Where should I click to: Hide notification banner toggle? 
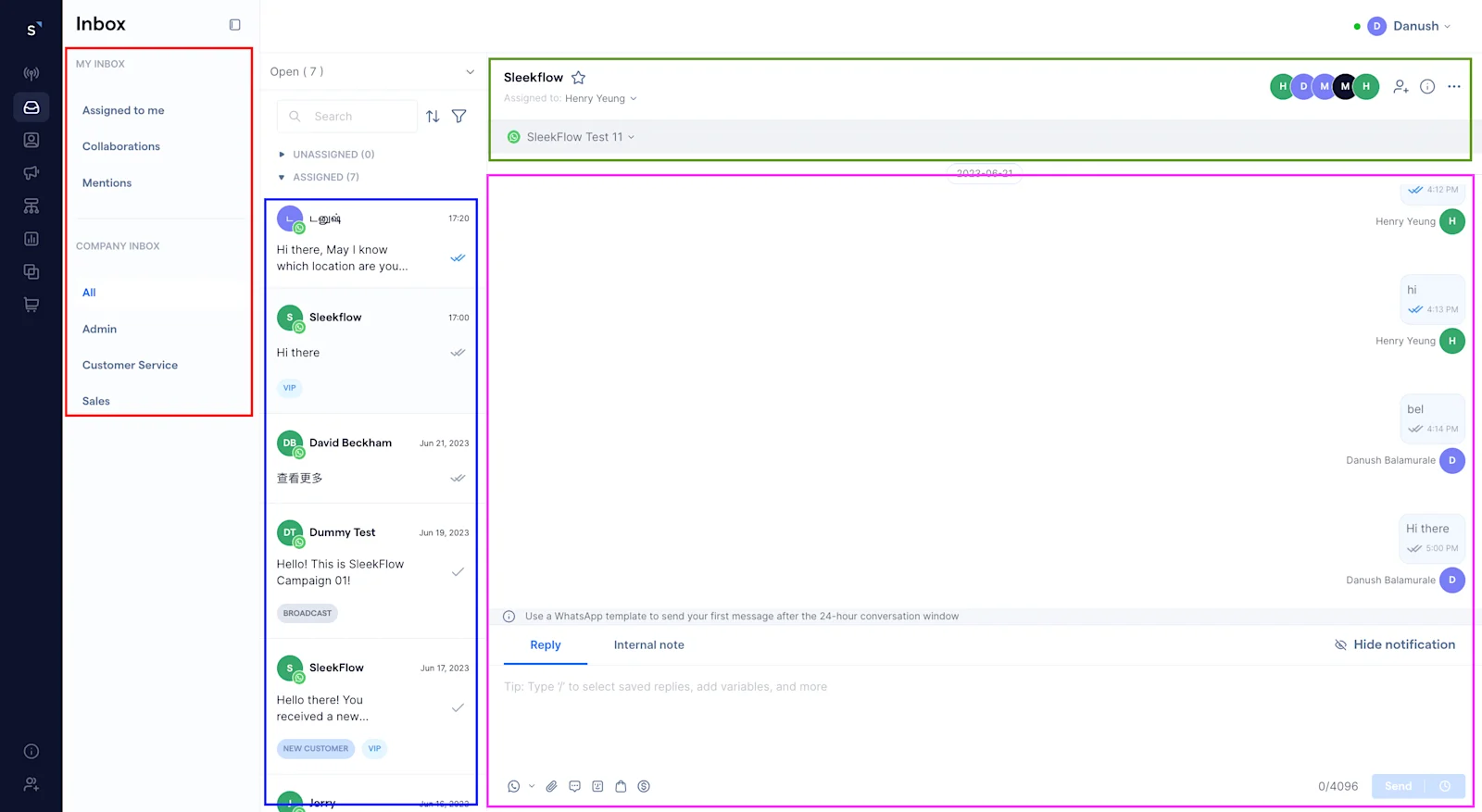(1395, 644)
